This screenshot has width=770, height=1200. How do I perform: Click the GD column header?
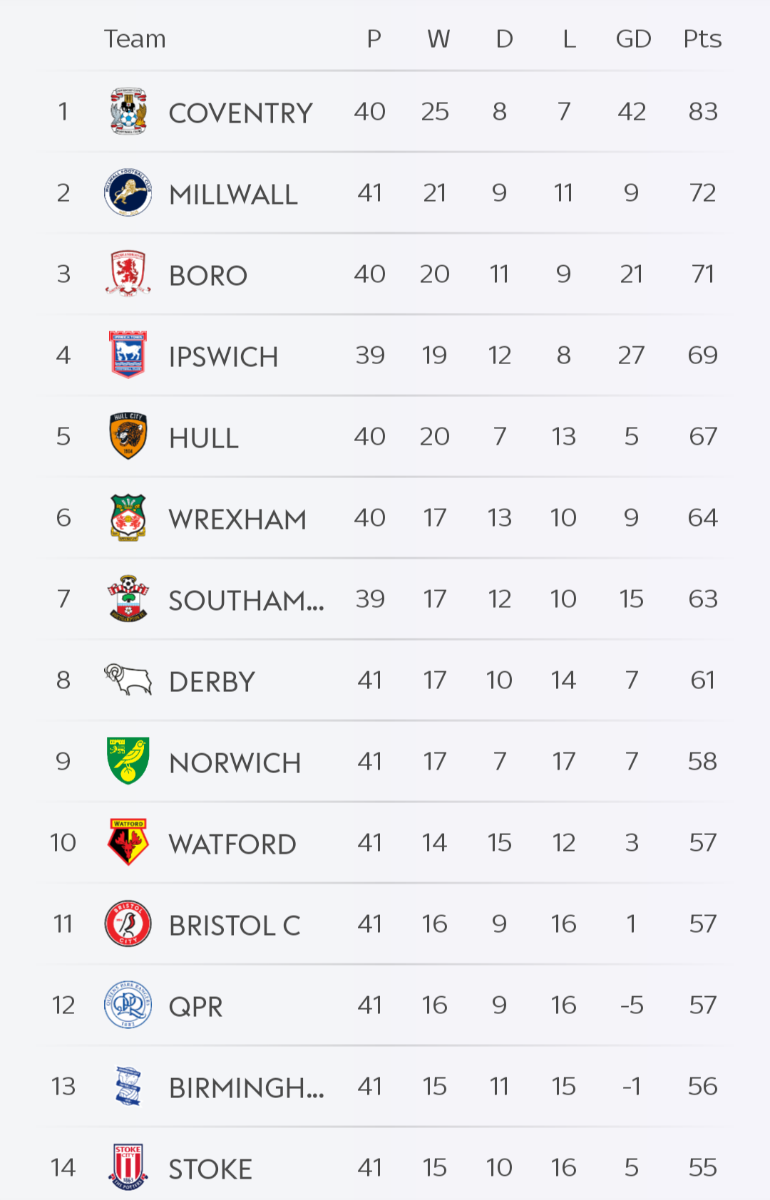[x=633, y=39]
